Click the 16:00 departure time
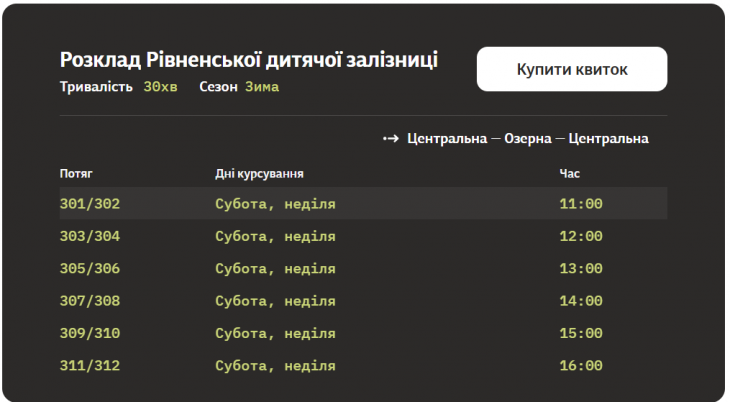 (x=580, y=366)
